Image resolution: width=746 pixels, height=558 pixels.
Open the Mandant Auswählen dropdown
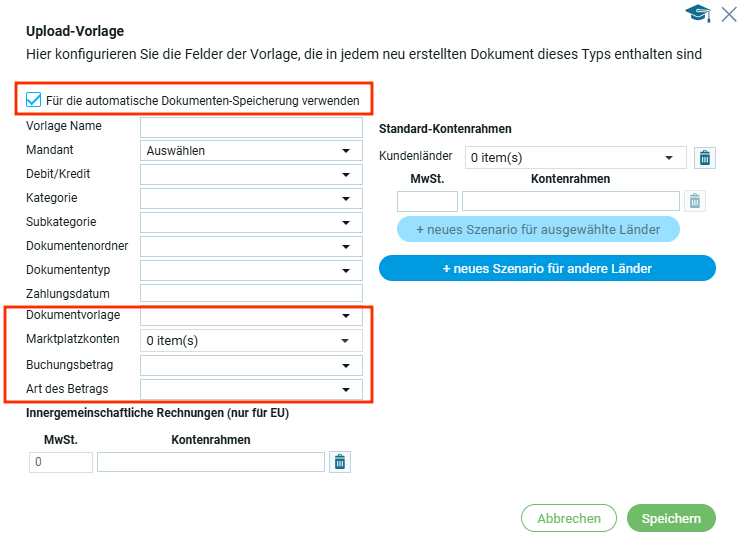click(x=250, y=151)
